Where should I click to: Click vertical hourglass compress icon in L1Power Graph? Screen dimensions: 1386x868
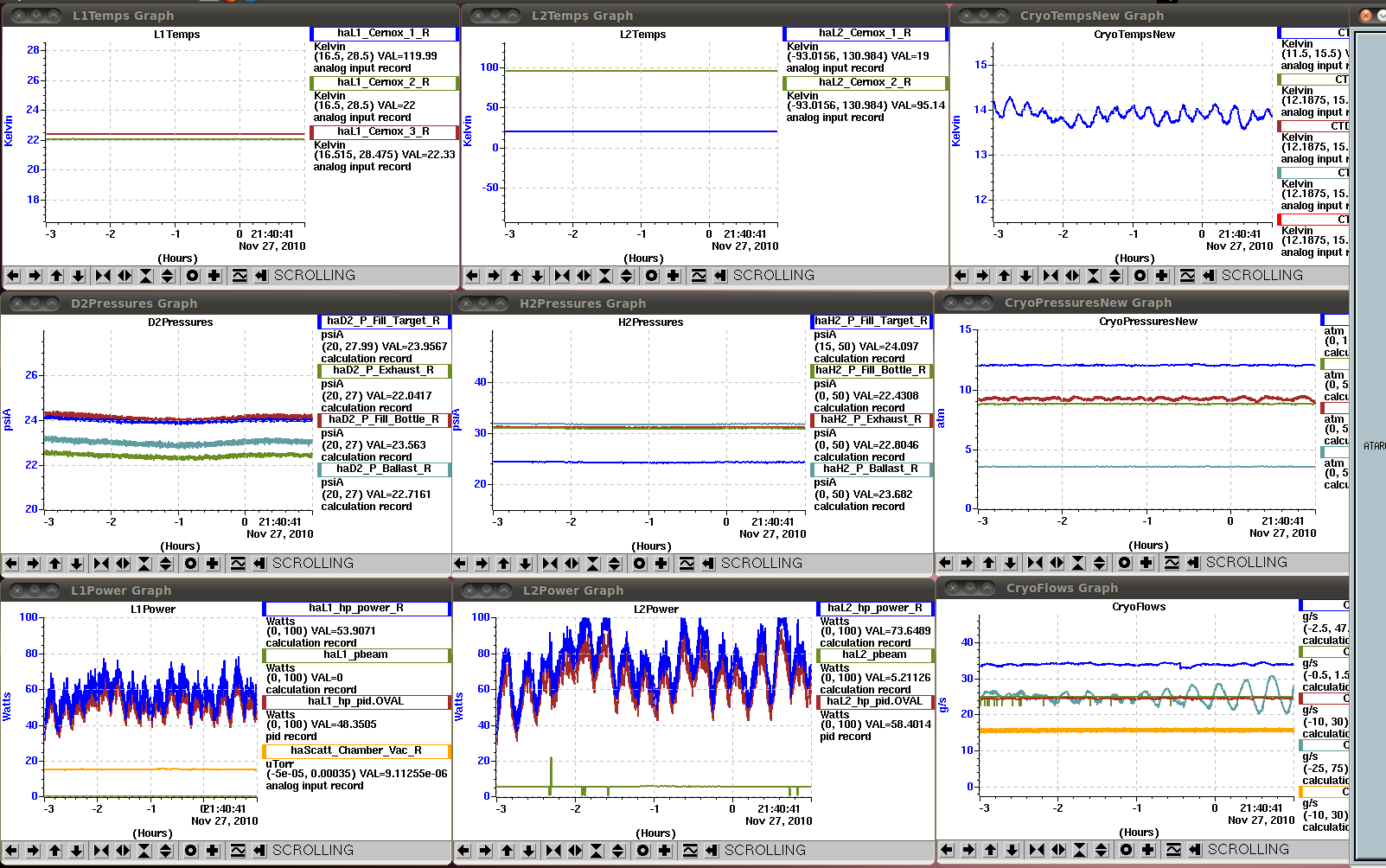coord(144,851)
